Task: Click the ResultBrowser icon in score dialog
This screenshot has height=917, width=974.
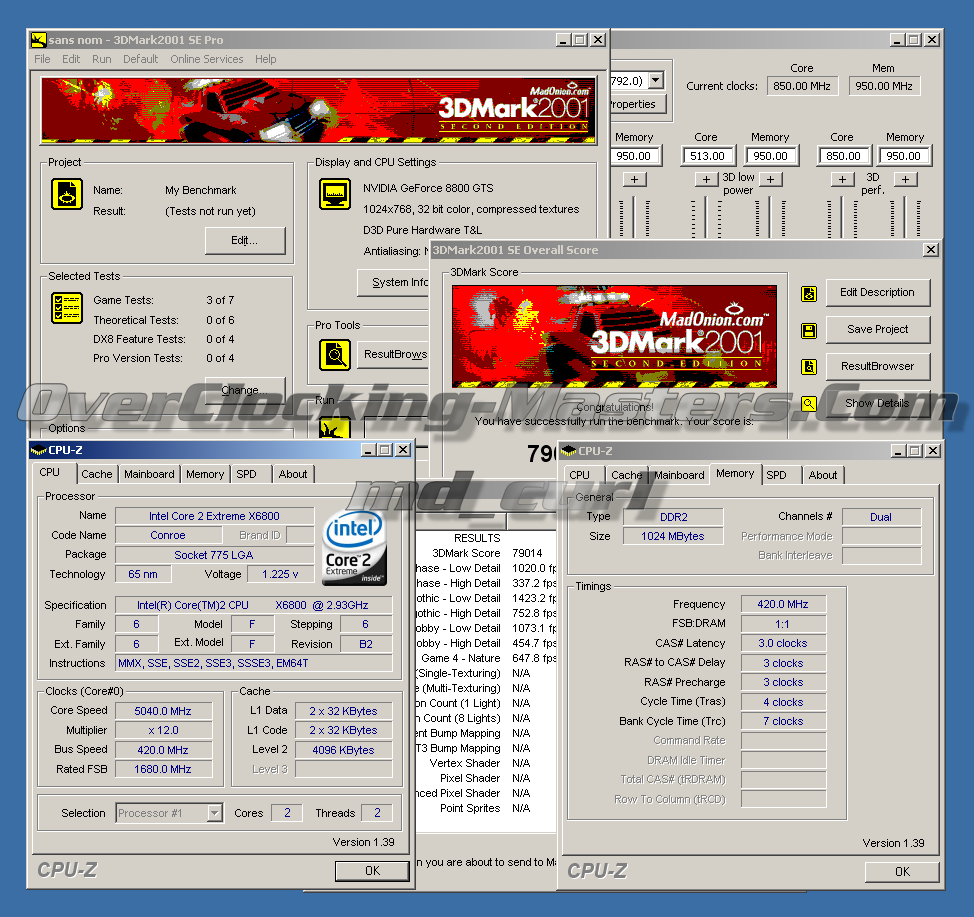Action: [x=809, y=367]
